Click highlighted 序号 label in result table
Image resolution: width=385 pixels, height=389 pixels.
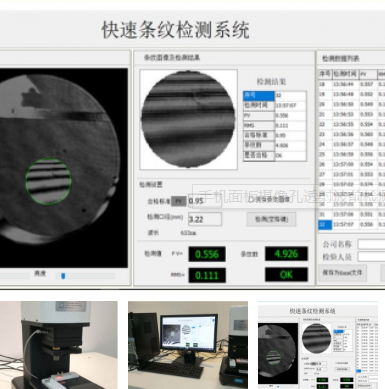point(259,95)
